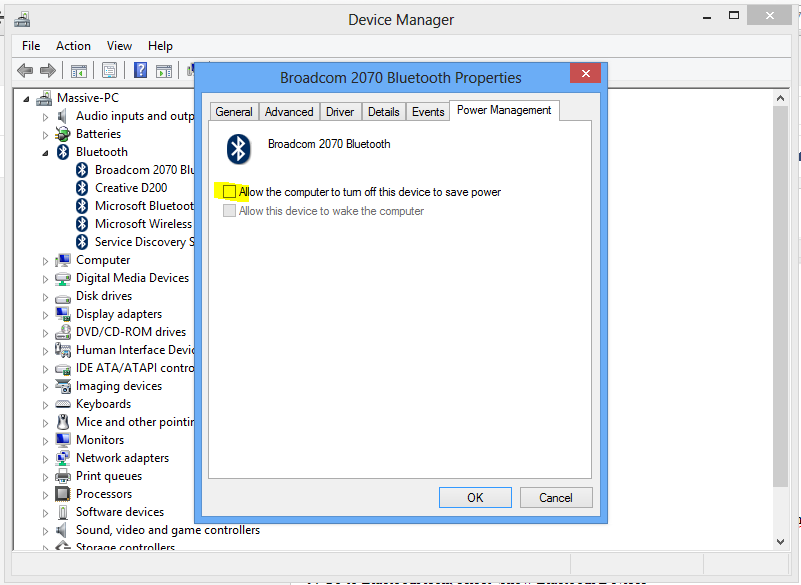Click the device tree scrollbar up arrow
The image size is (801, 585).
point(780,98)
